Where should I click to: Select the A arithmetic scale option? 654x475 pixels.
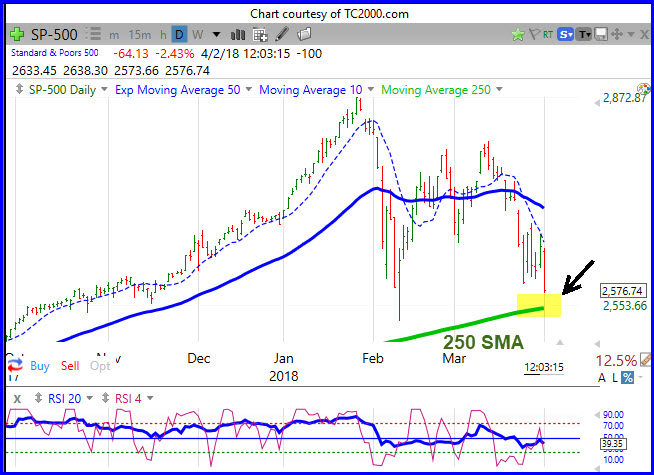pyautogui.click(x=601, y=378)
